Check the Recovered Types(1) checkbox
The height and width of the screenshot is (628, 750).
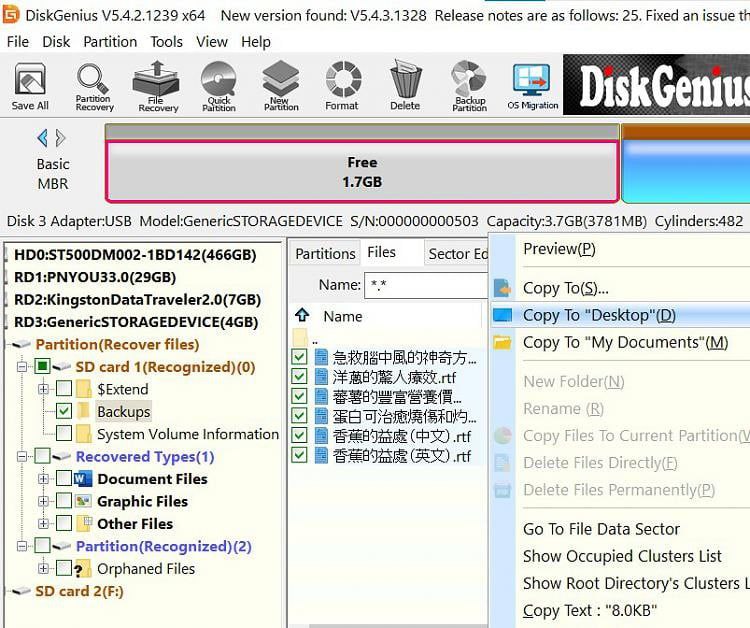[42, 456]
